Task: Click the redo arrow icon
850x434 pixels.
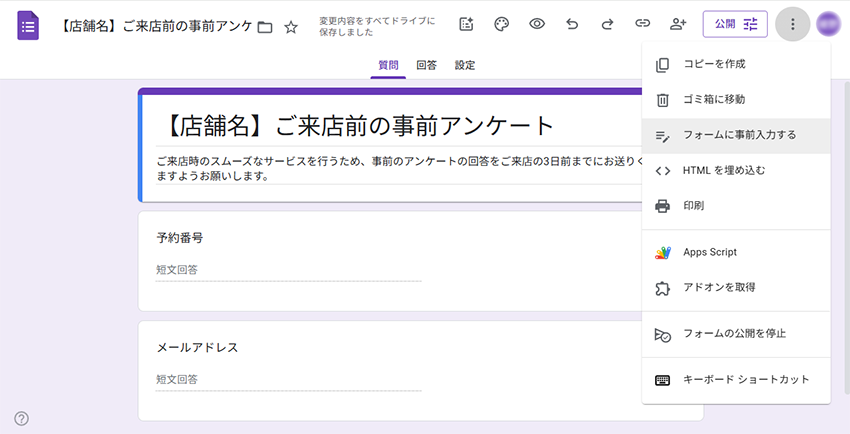Action: [607, 24]
